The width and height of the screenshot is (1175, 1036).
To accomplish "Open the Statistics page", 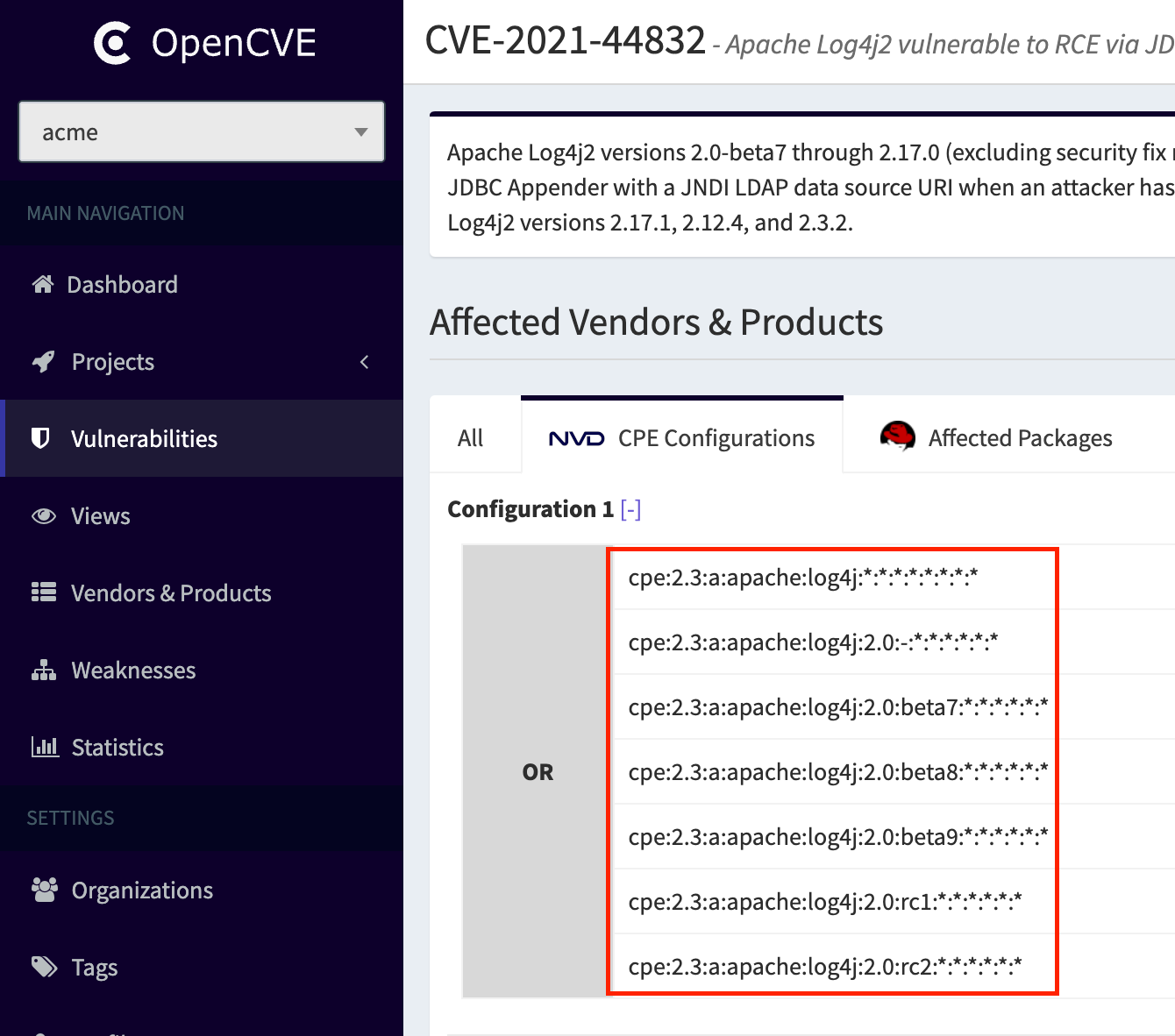I will coord(202,747).
